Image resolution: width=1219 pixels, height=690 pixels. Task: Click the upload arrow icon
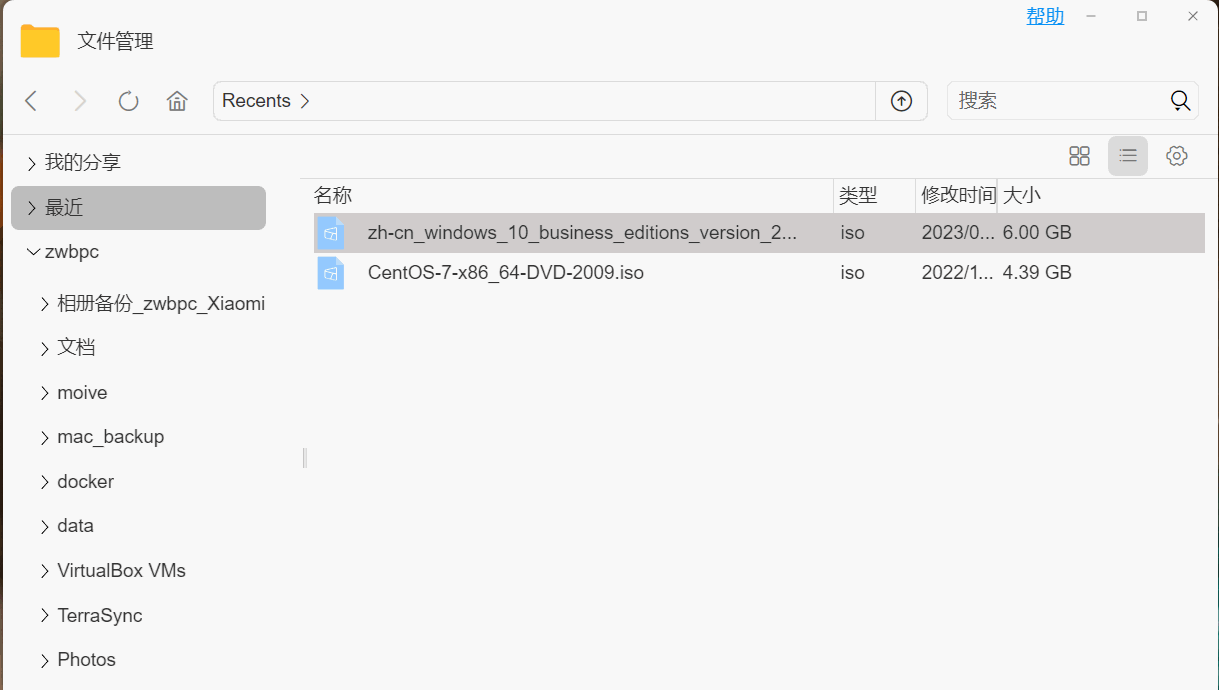click(901, 101)
